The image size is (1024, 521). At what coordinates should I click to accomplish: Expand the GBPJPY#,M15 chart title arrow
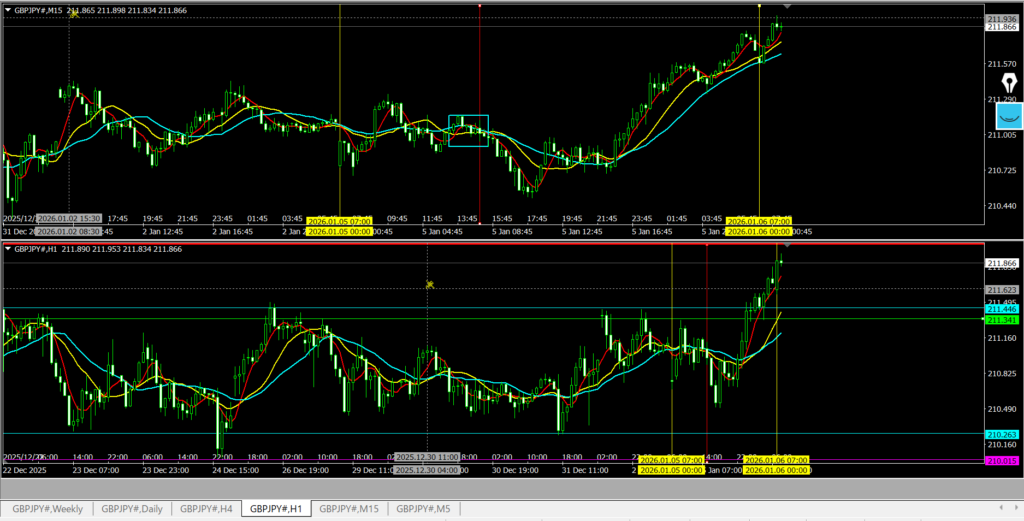coord(7,9)
